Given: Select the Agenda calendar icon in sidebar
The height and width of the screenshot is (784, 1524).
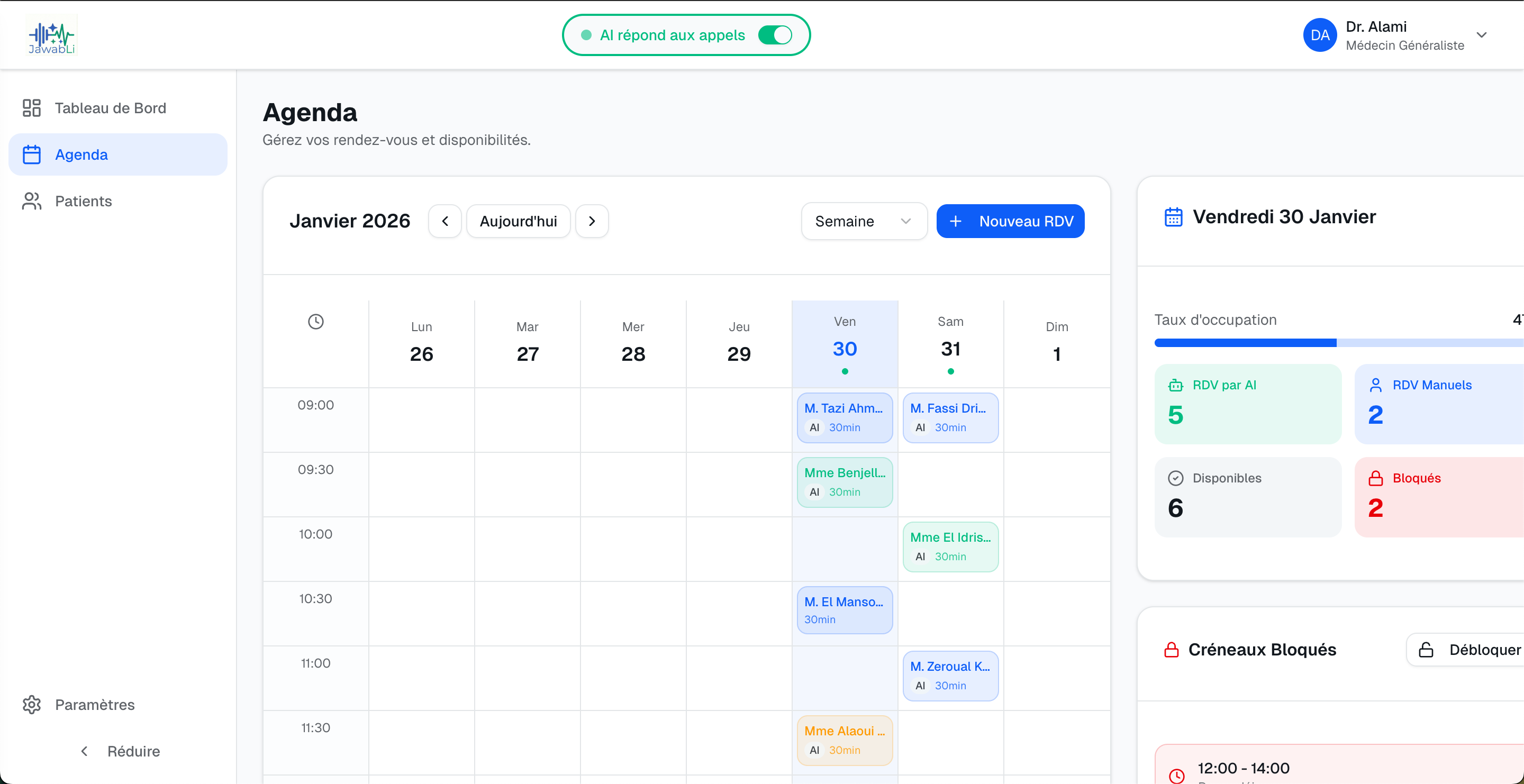Looking at the screenshot, I should click(31, 154).
